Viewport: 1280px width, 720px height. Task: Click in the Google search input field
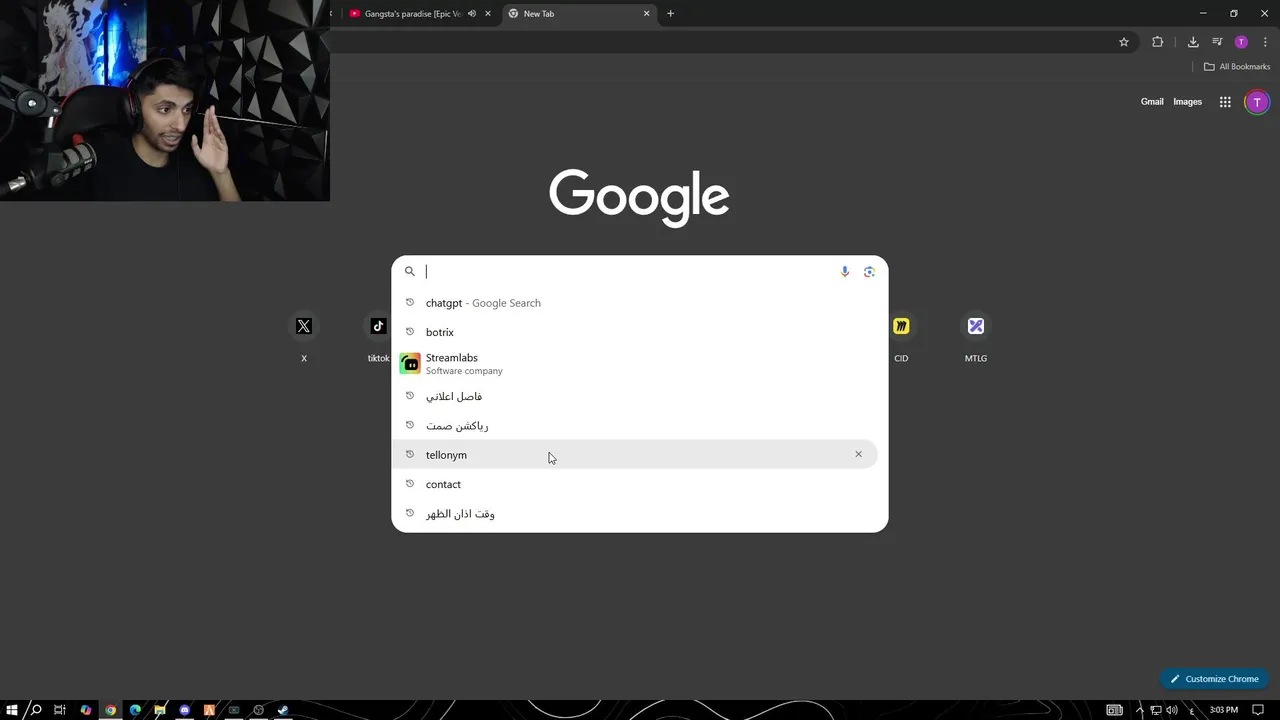coord(630,271)
